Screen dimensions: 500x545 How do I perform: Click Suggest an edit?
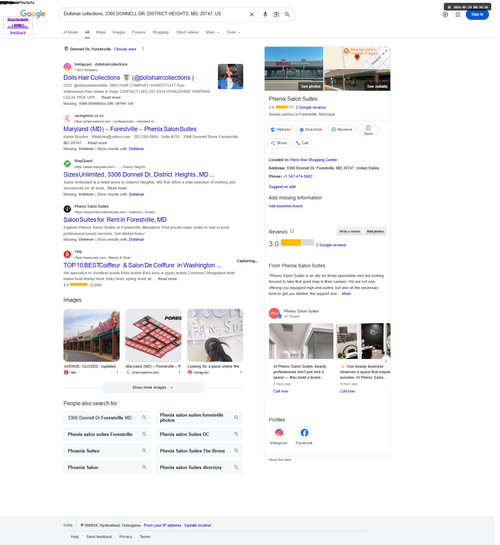282,187
